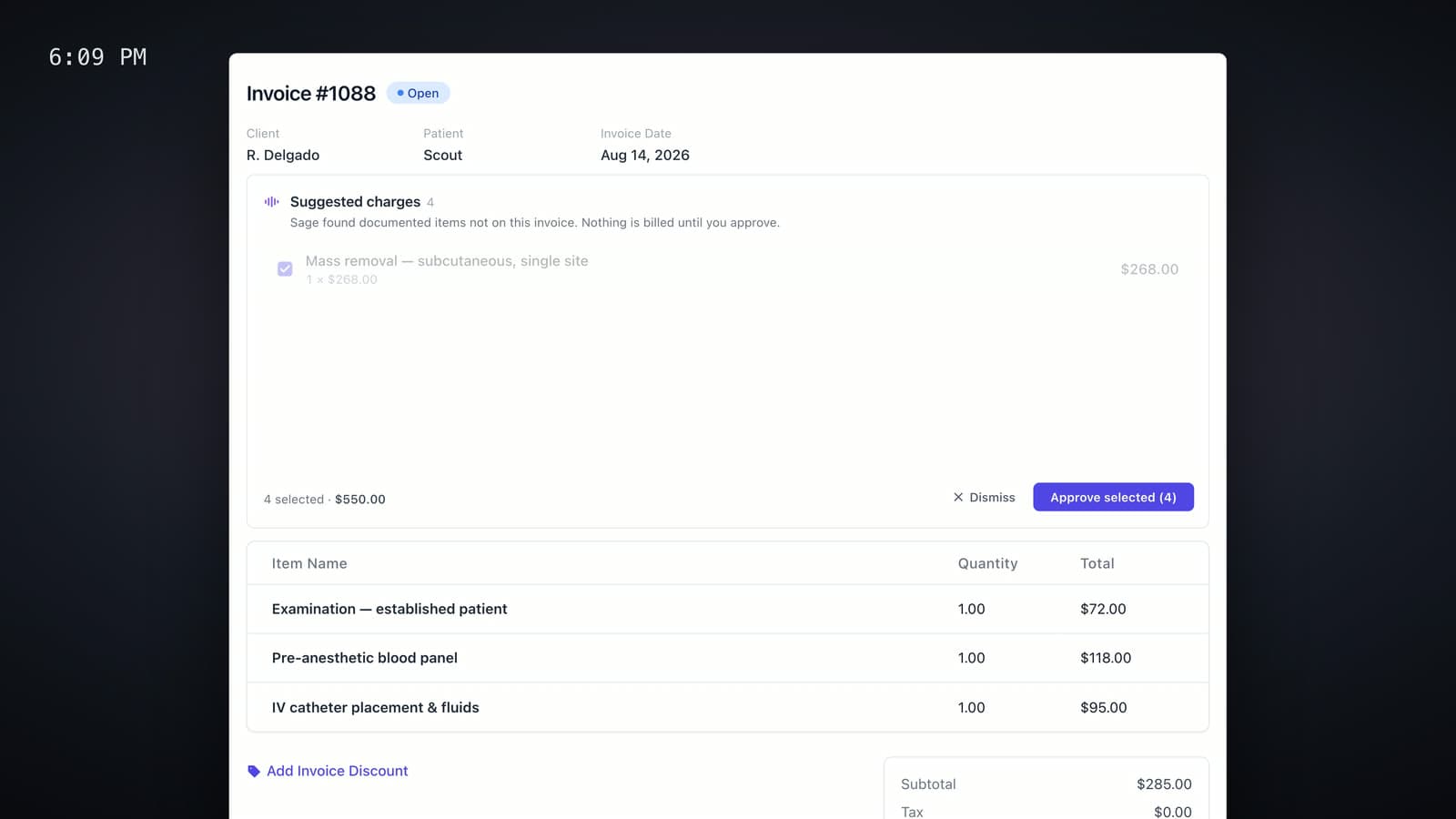Click the 4 selected · $550.00 summary

pos(325,500)
